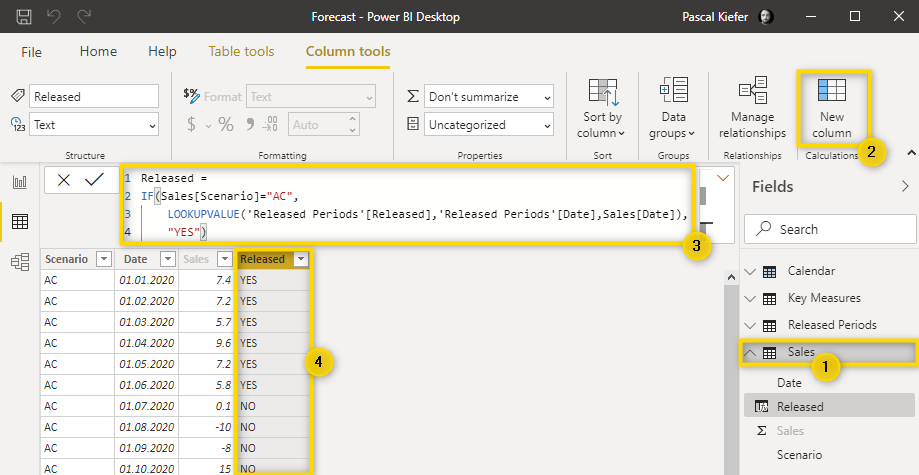Open the Format dropdown
919x475 pixels.
point(311,97)
